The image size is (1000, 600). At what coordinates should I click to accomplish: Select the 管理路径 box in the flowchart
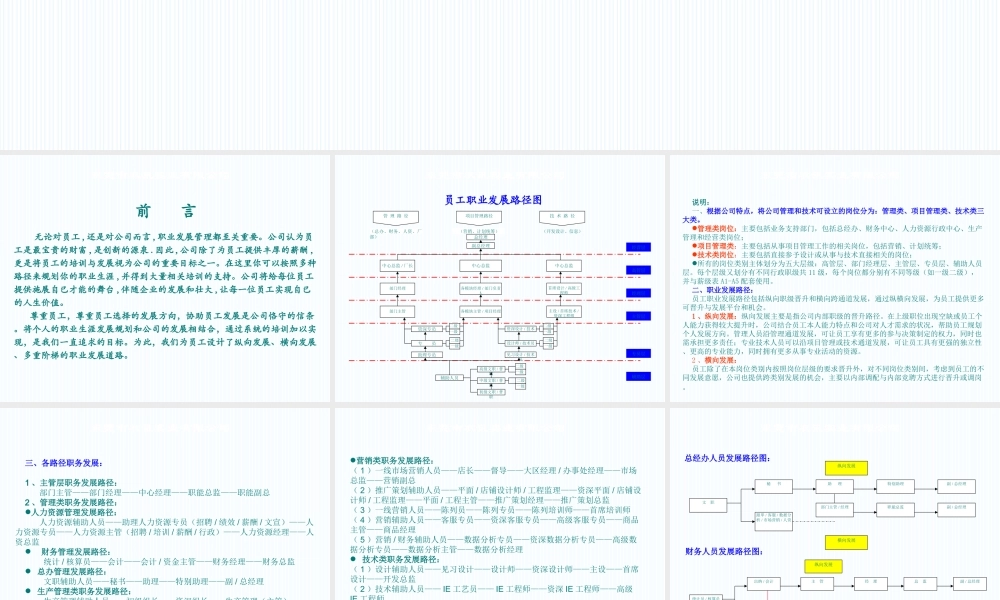coord(397,216)
